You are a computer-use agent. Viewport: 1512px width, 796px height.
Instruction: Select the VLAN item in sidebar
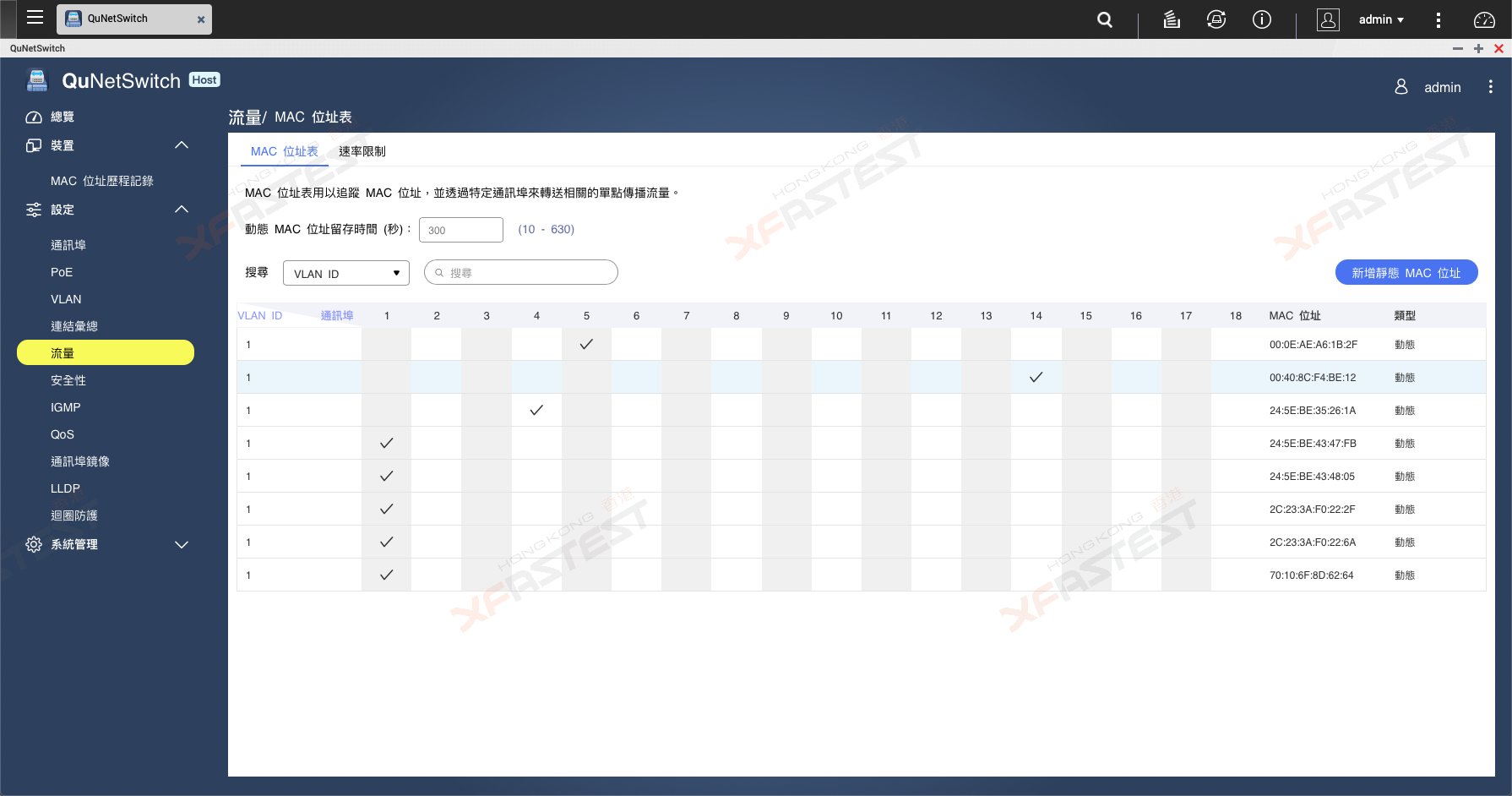coord(66,299)
